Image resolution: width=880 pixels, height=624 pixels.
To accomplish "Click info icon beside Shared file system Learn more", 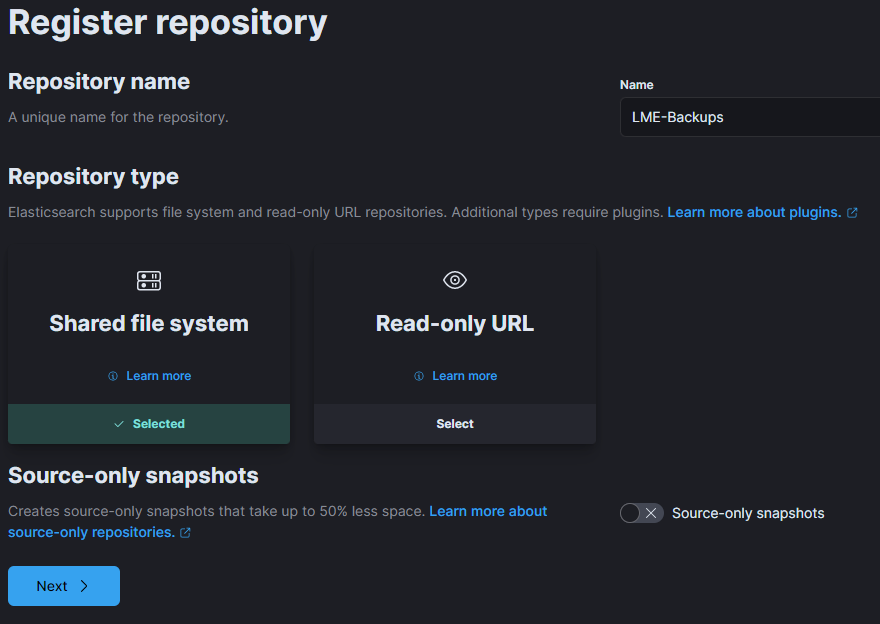I will click(x=113, y=376).
